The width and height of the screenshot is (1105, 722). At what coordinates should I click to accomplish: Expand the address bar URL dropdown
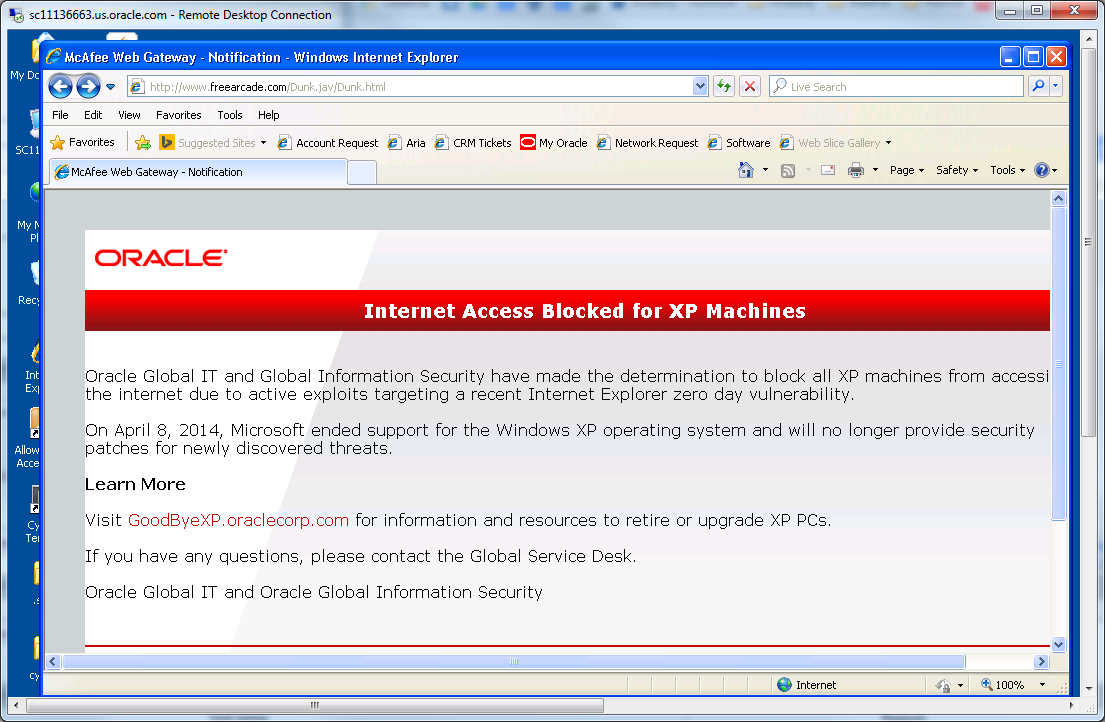point(700,87)
